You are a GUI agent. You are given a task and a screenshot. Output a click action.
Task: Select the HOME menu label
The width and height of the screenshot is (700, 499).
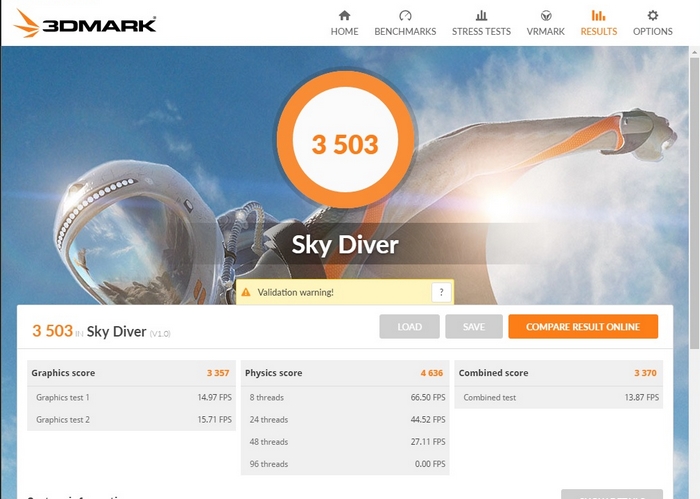[344, 32]
